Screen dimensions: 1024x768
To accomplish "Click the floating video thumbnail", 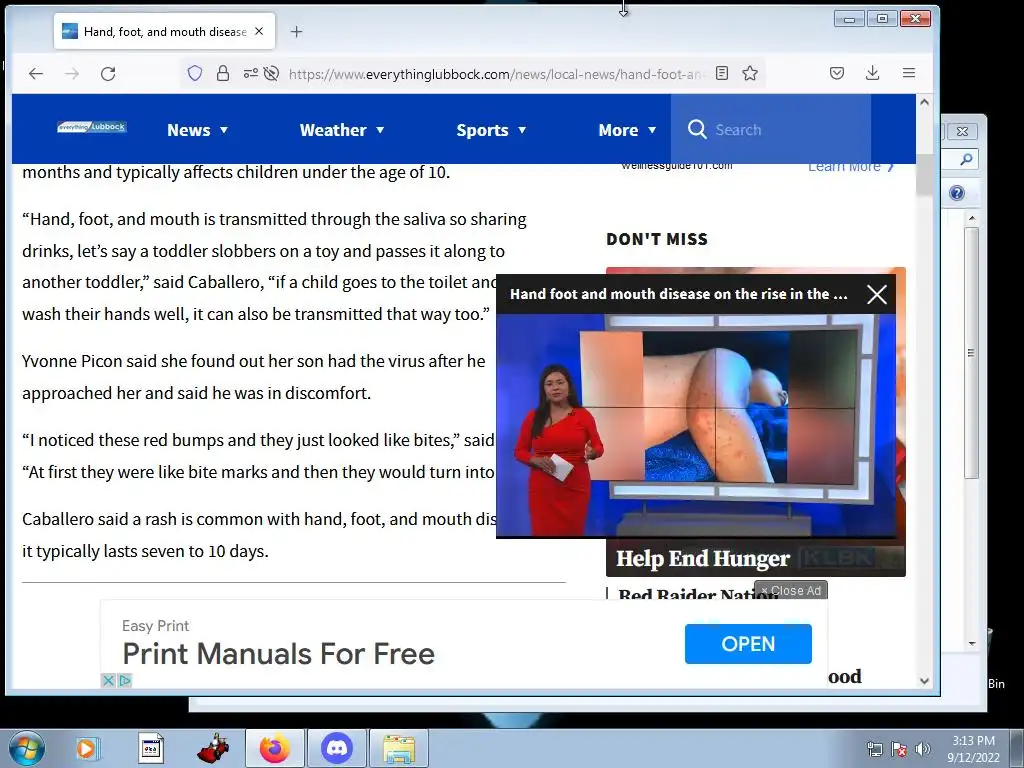I will pyautogui.click(x=696, y=426).
